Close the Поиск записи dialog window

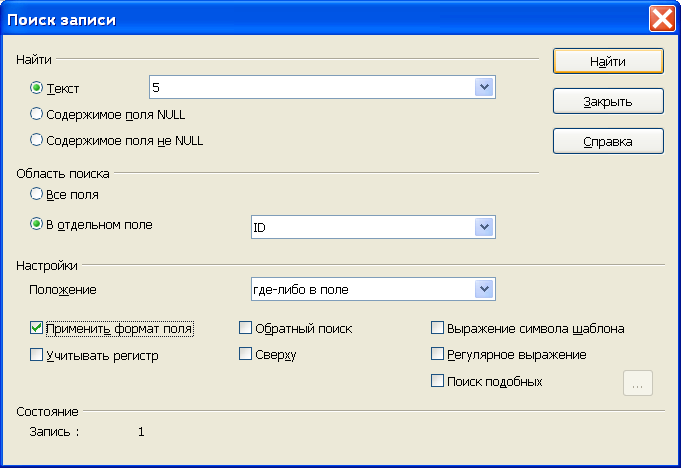[662, 19]
